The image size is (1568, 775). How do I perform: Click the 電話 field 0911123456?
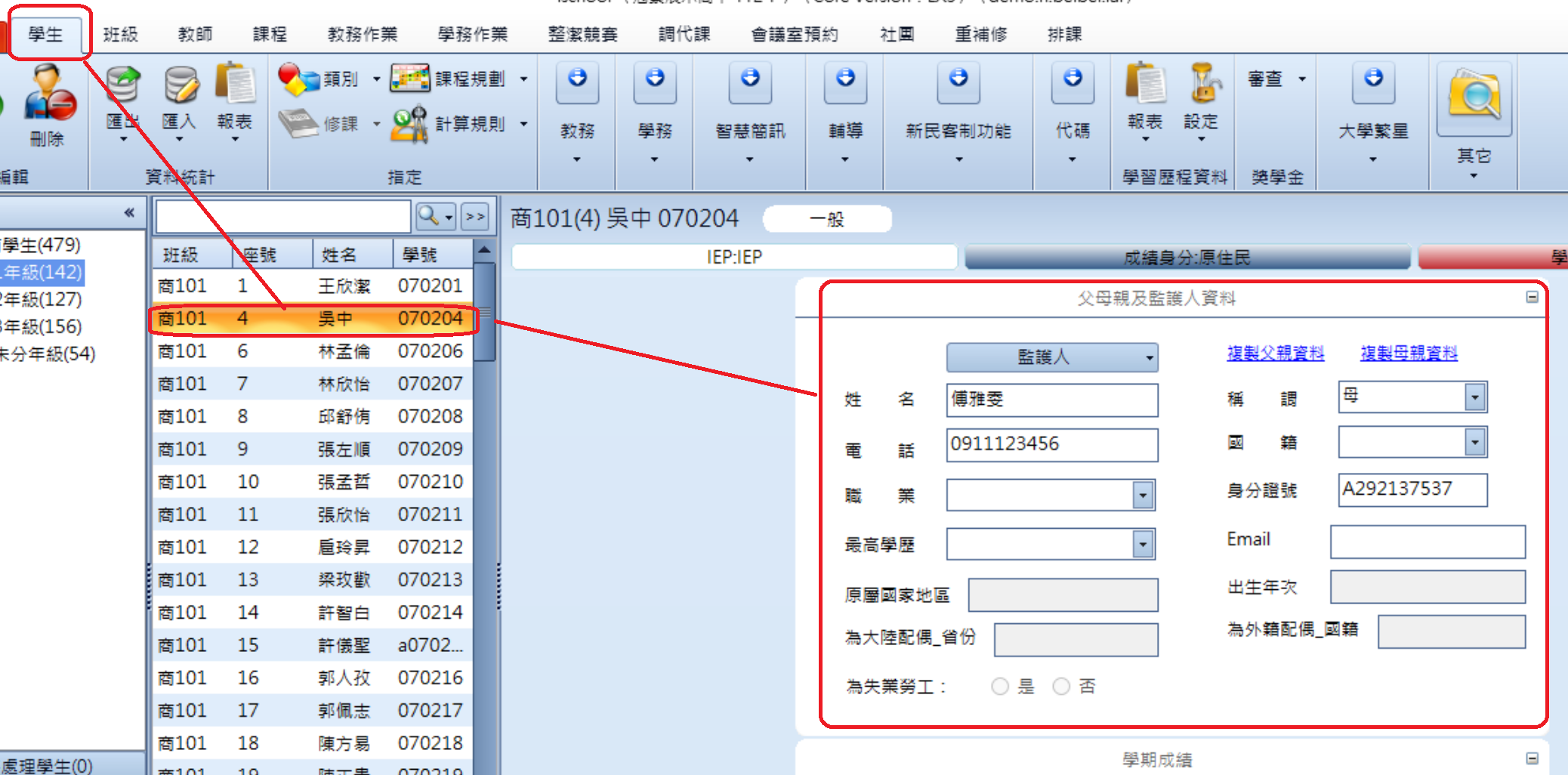point(1052,444)
